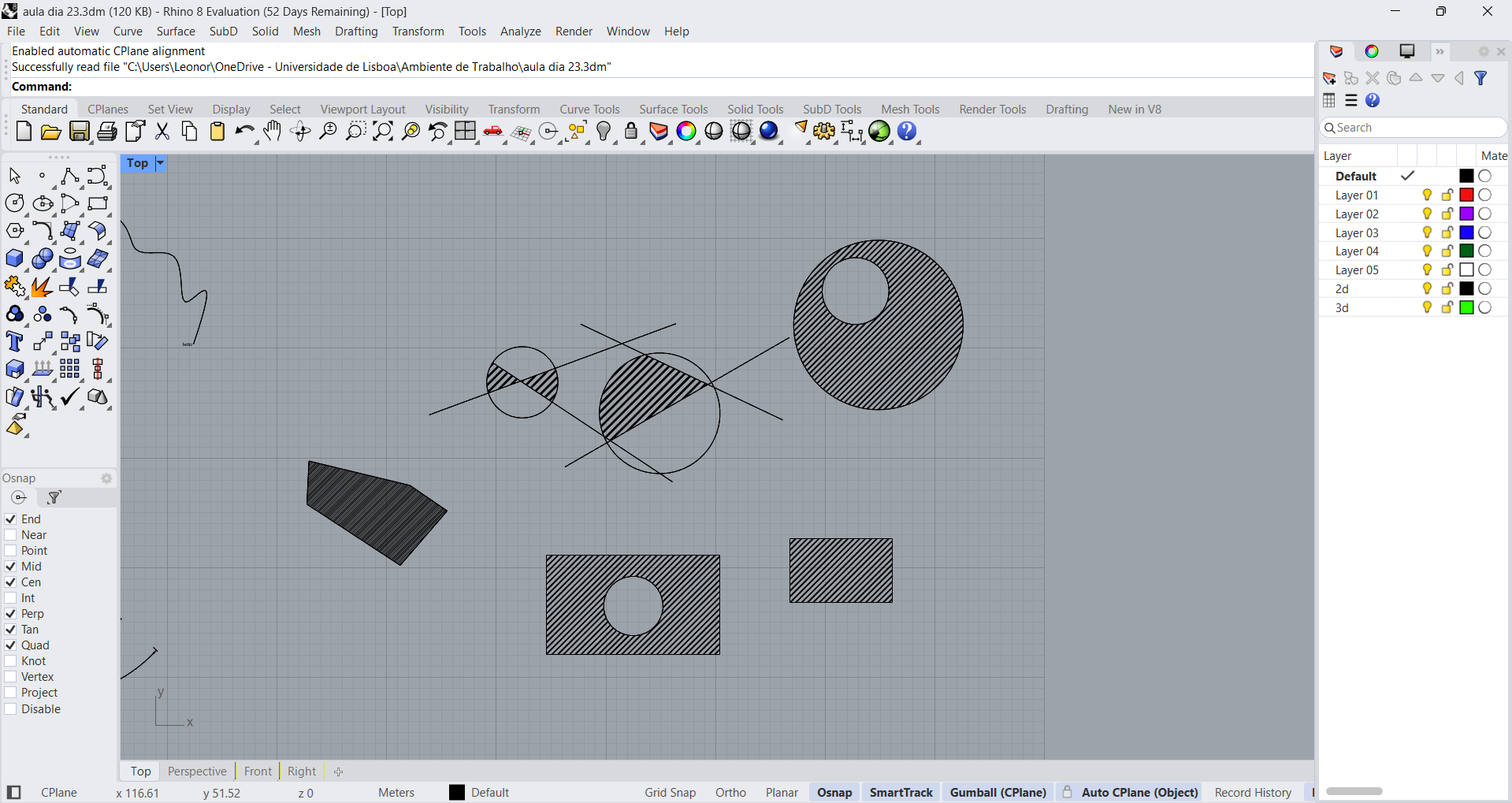Screen dimensions: 1512x803
Task: Enable the Near osnap checkbox
Action: 11,535
